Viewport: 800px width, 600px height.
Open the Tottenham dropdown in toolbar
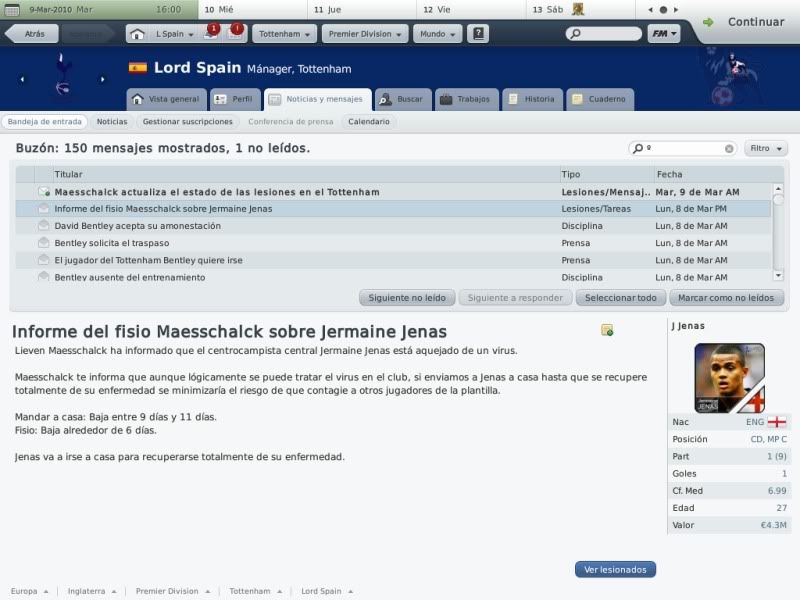tap(284, 34)
